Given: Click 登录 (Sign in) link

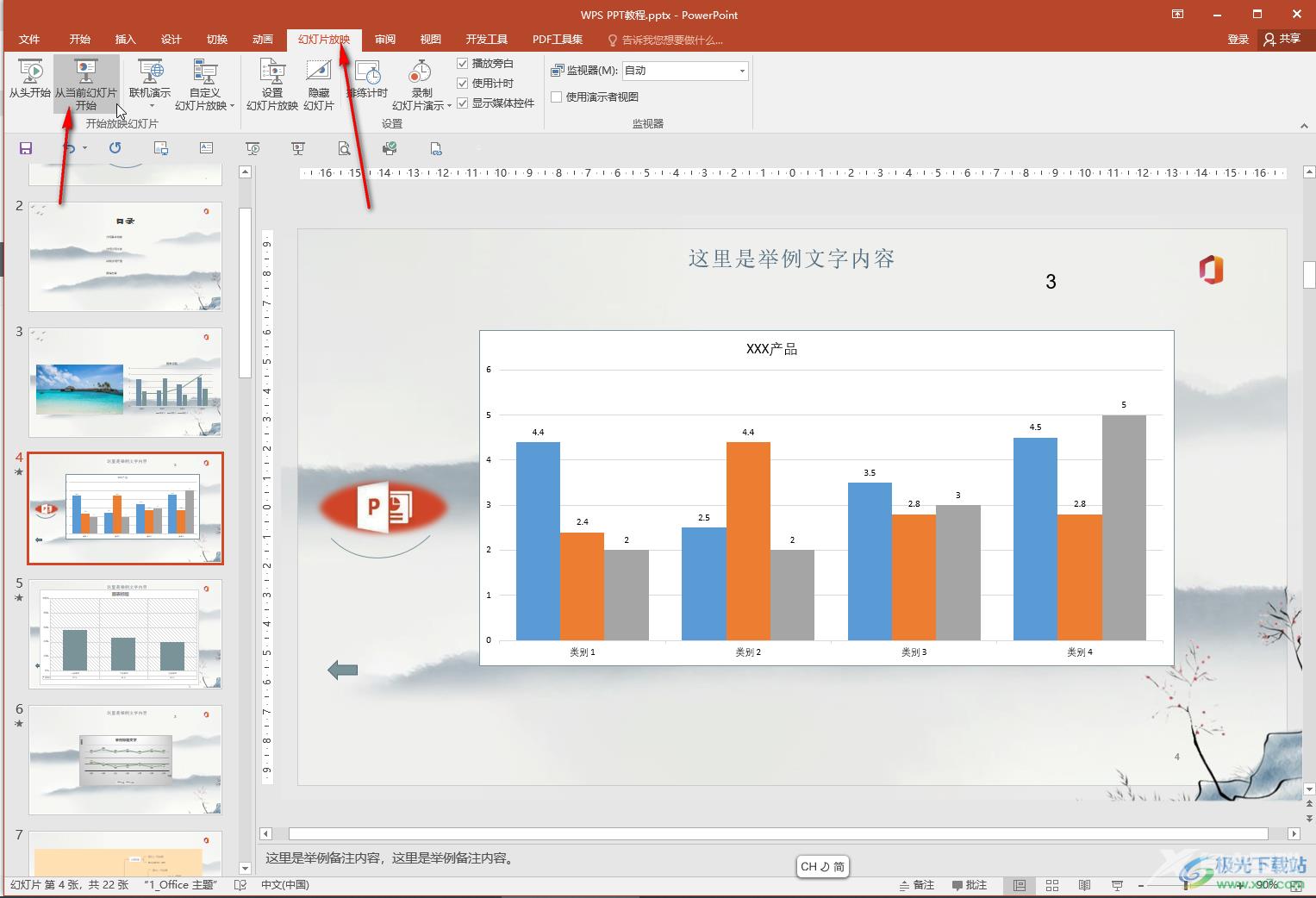Looking at the screenshot, I should (1238, 40).
